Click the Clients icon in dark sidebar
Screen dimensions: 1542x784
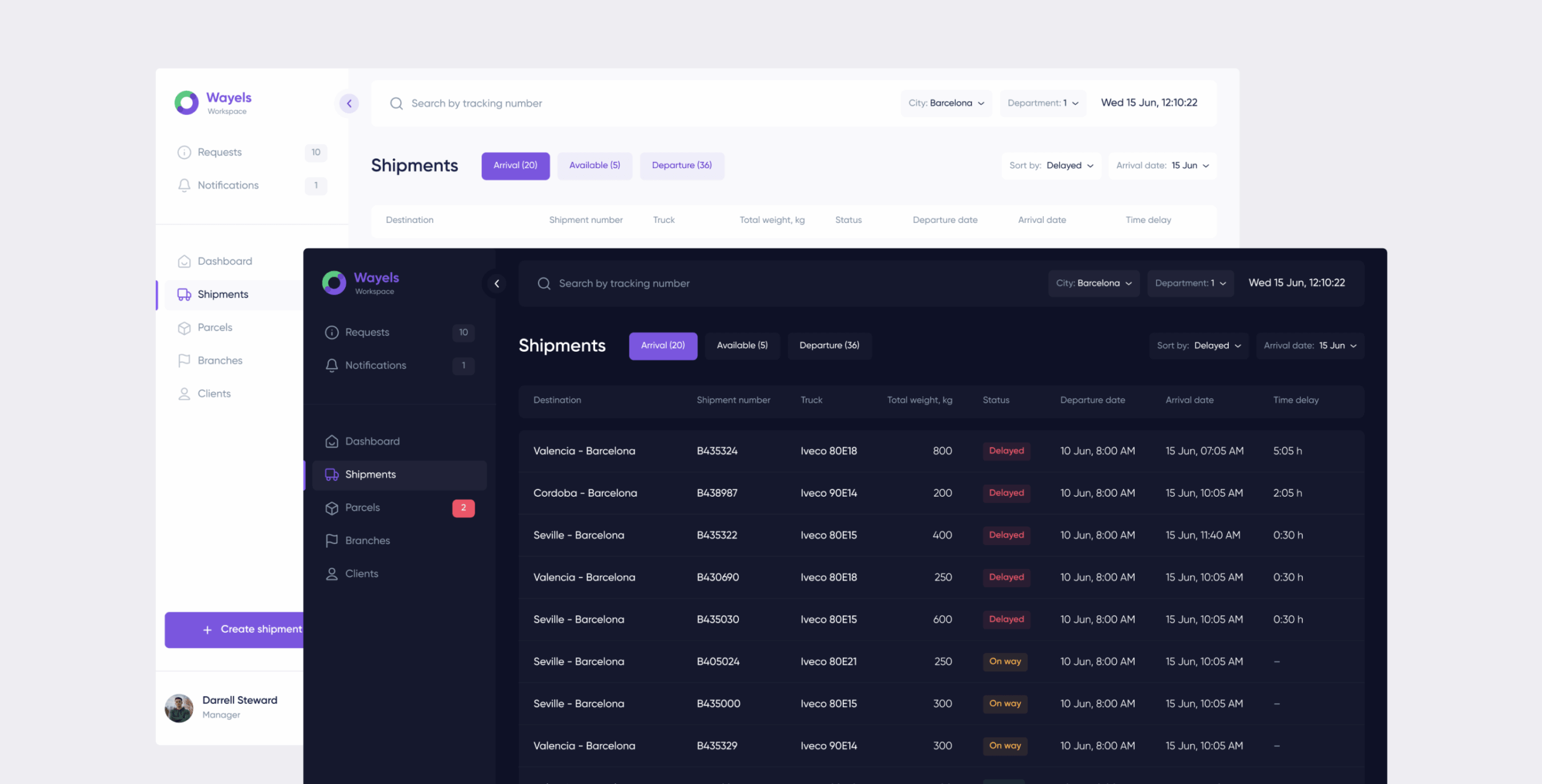coord(332,573)
